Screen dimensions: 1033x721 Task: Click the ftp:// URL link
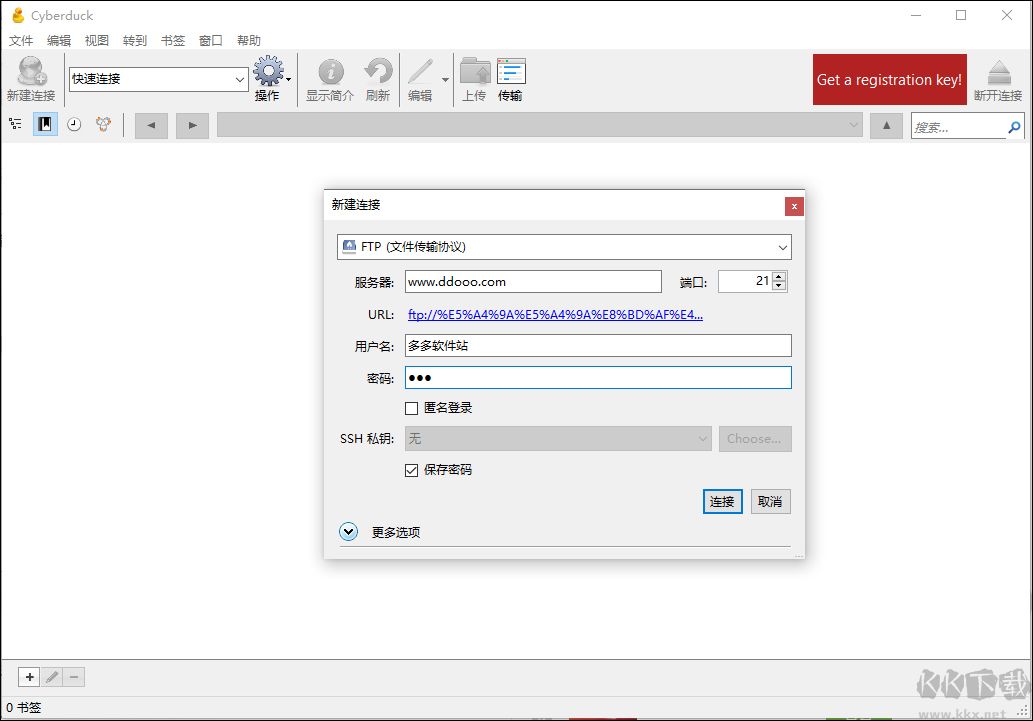click(555, 314)
